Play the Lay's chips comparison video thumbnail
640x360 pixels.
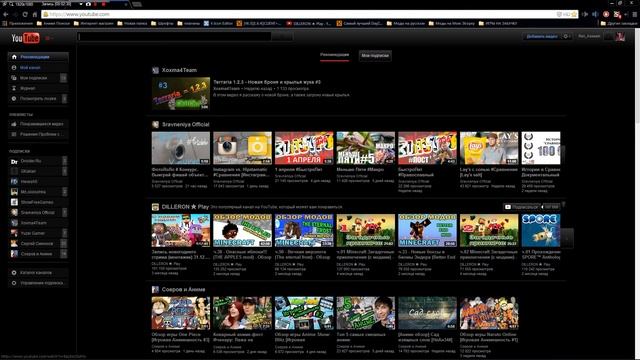coord(489,148)
